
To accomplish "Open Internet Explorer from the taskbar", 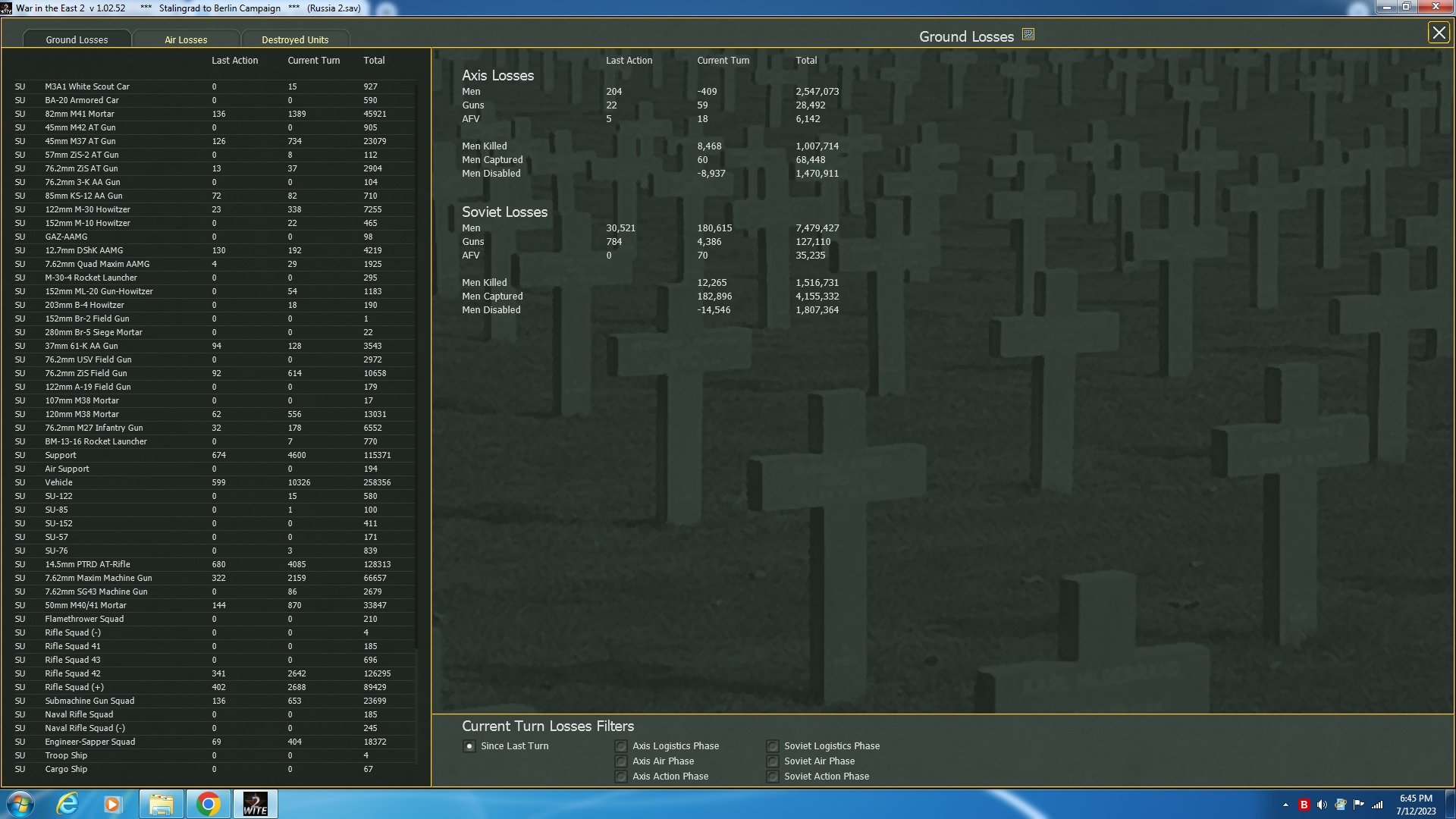I will (x=67, y=804).
